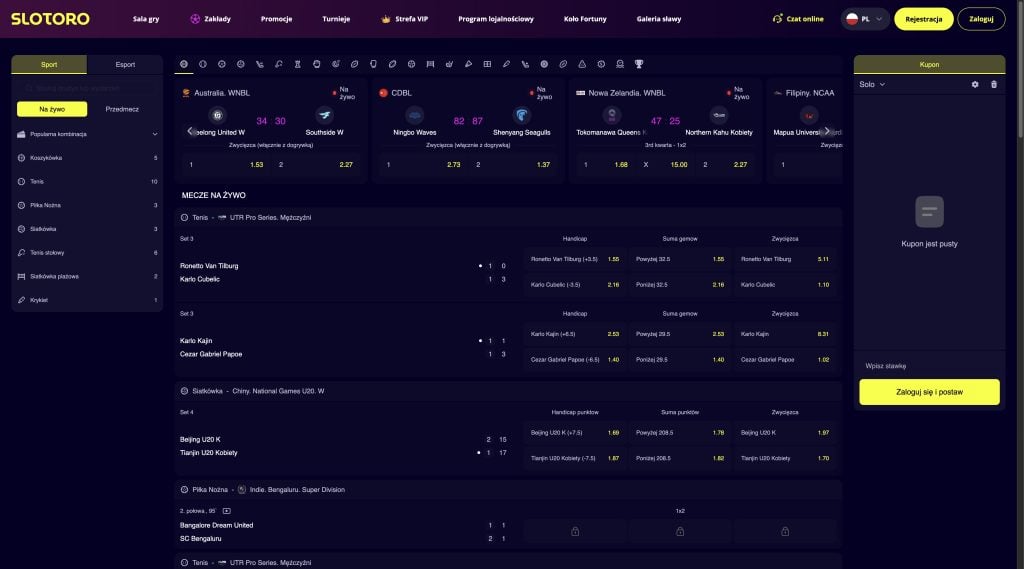1024x569 pixels.
Task: Expand Popularna kombinacja section
Action: pyautogui.click(x=155, y=134)
